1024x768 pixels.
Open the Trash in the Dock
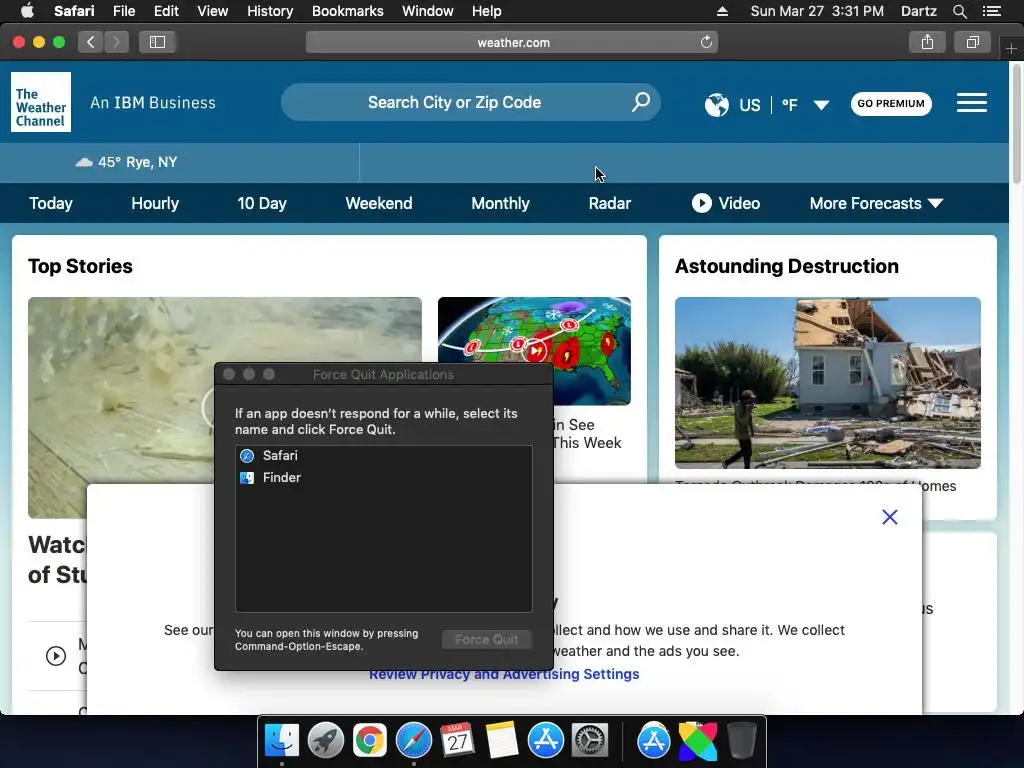click(741, 741)
